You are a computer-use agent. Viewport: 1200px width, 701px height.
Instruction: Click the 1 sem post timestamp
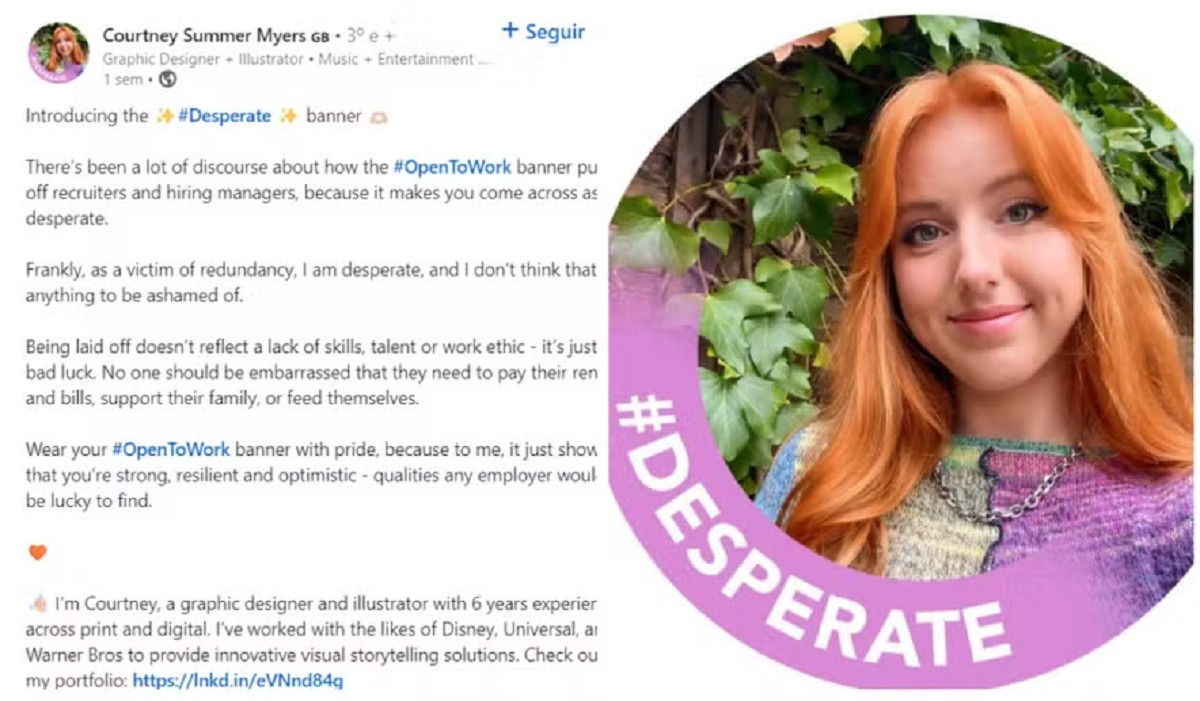point(122,79)
